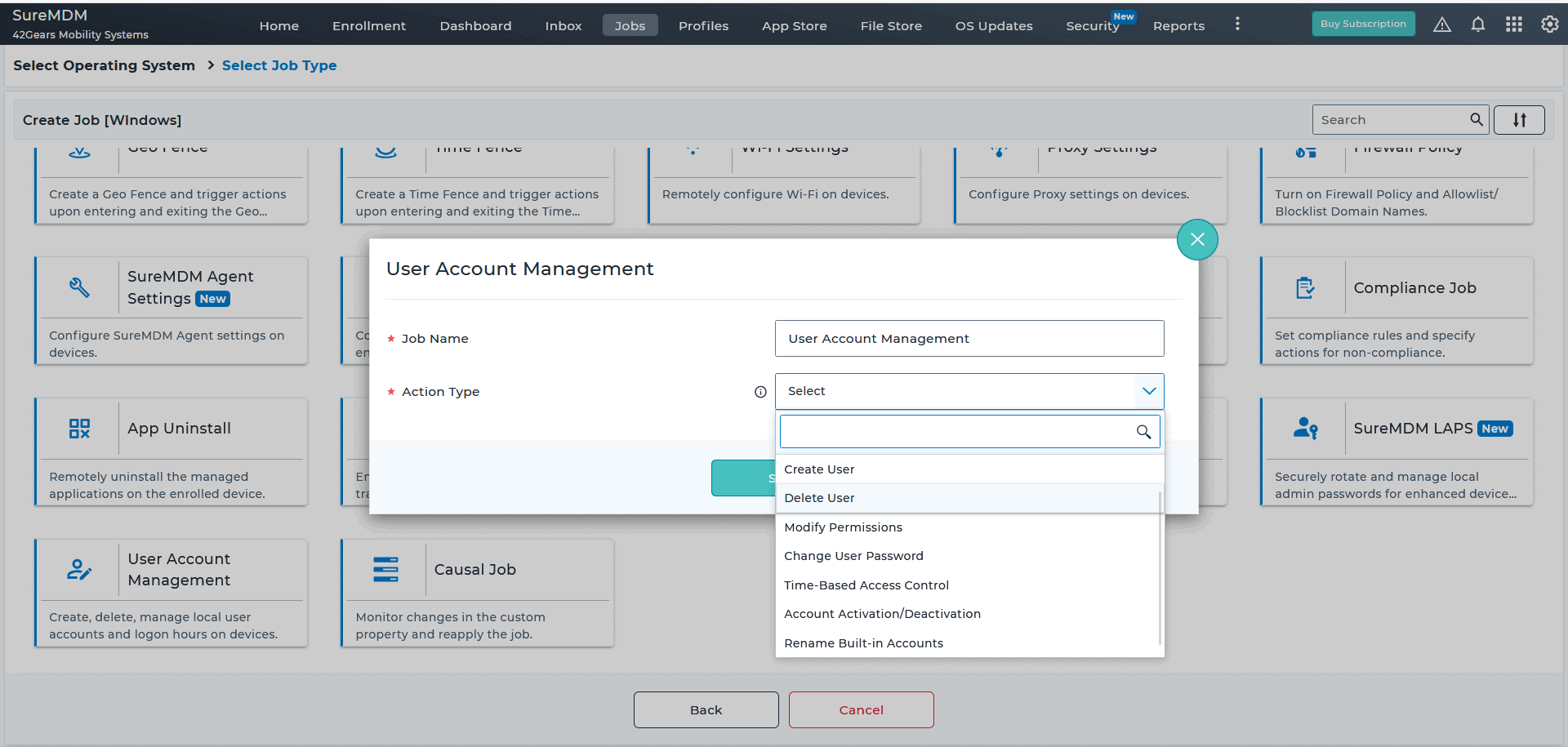Open the settings gear

[1549, 24]
